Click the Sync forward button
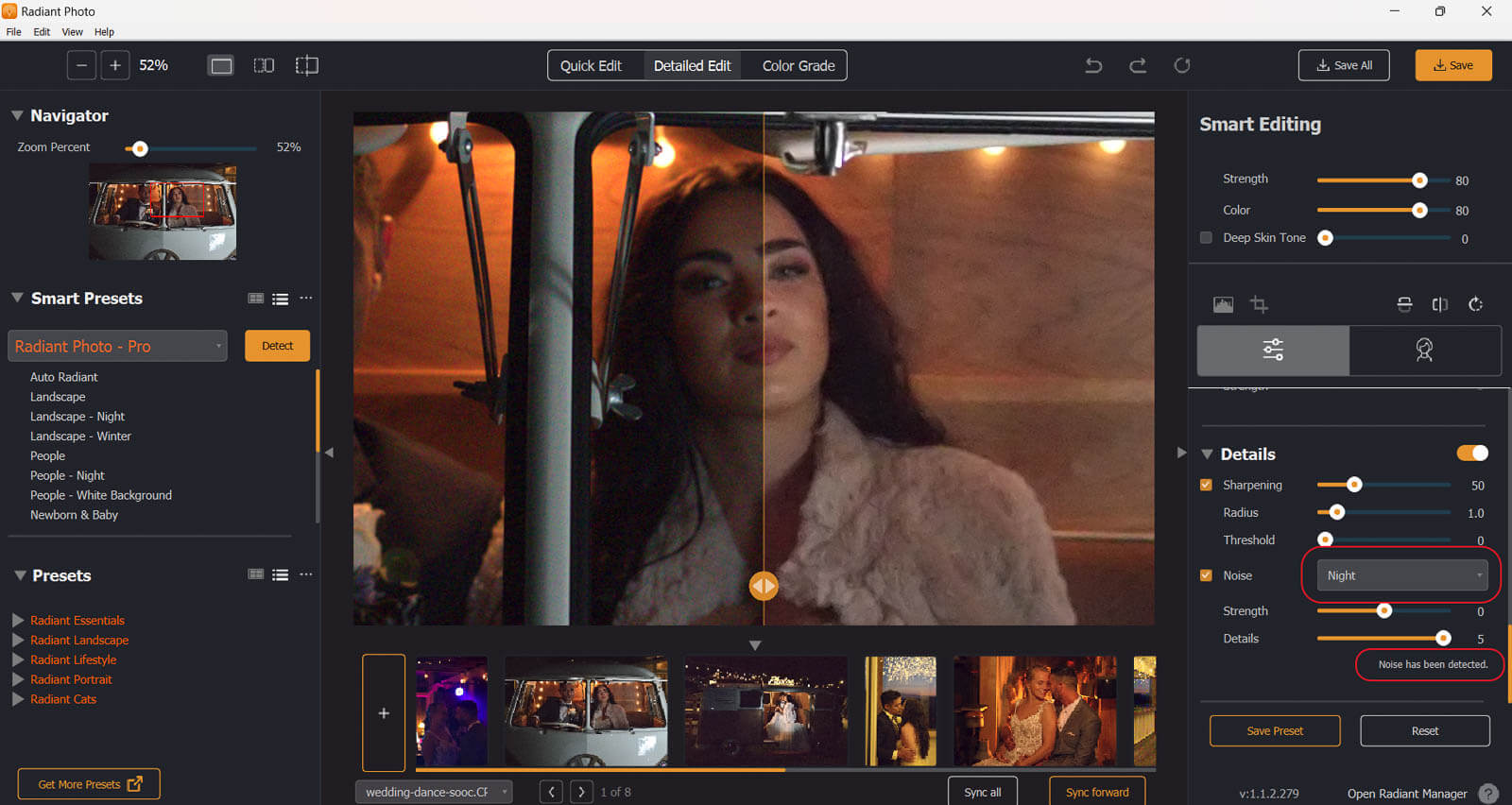Viewport: 1512px width, 805px height. tap(1096, 792)
